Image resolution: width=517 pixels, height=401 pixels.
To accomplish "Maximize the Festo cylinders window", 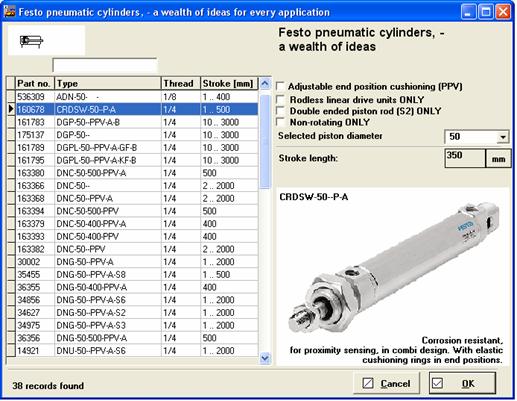I will (486, 12).
